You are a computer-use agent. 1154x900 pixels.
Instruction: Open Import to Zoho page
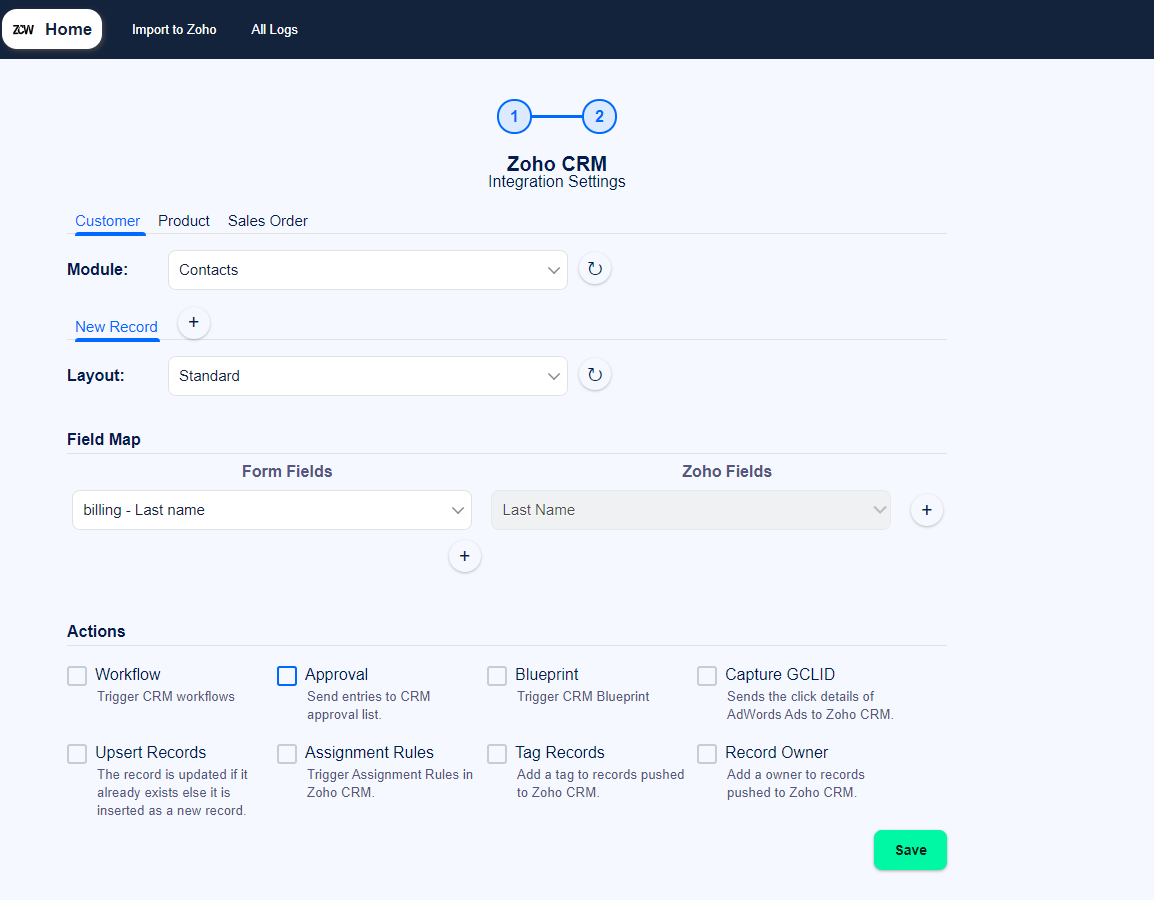[174, 29]
